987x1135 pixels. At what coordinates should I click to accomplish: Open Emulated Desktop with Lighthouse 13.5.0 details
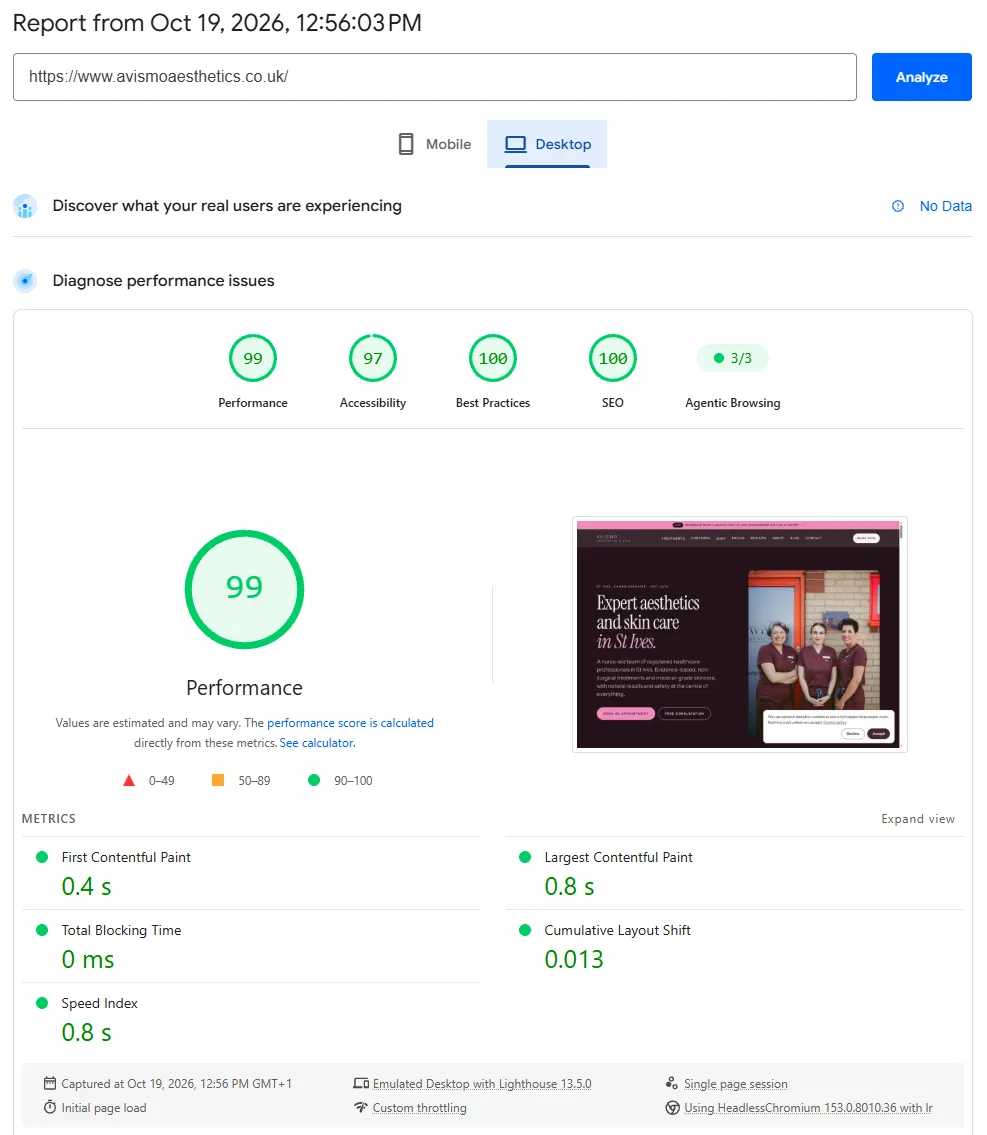coord(482,1084)
